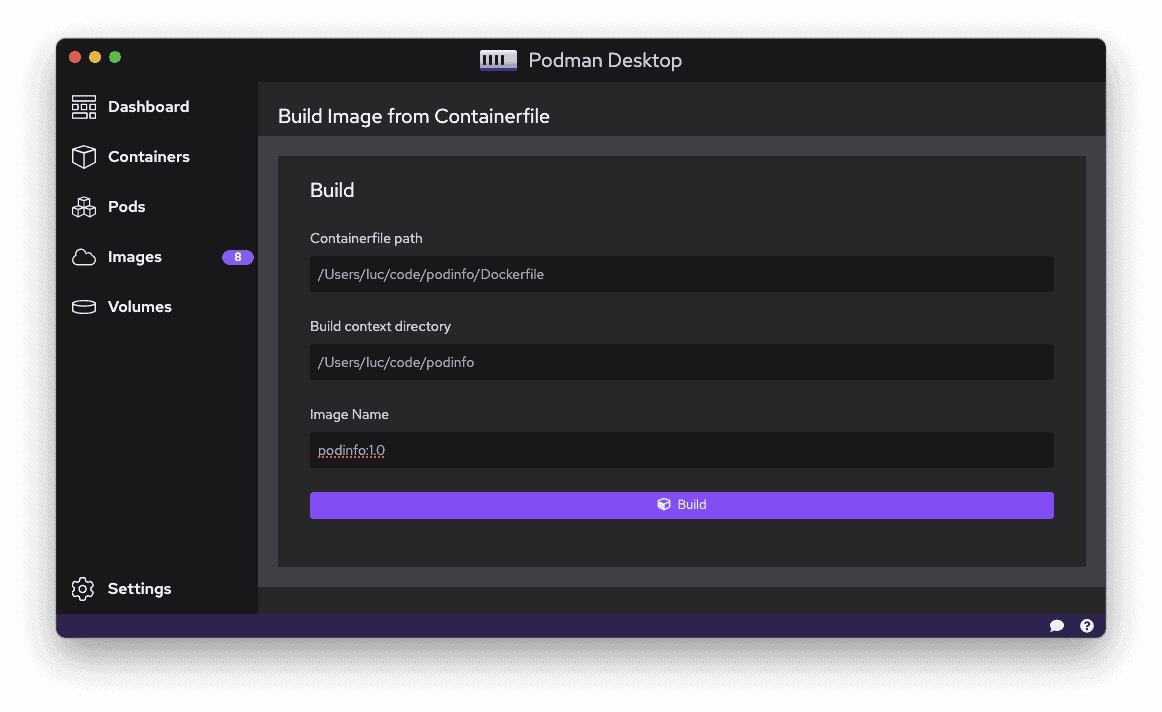Screen dimensions: 1162x712
Task: Click the Podman Desktop logo icon
Action: point(498,60)
